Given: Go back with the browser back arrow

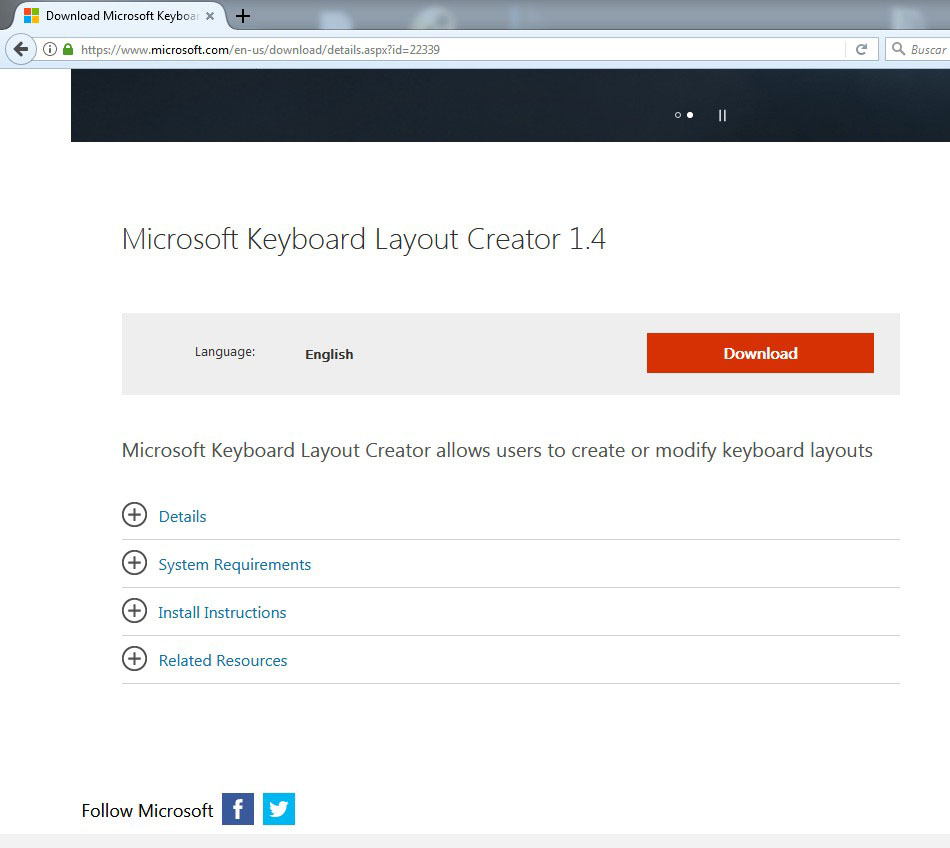Looking at the screenshot, I should tap(21, 49).
